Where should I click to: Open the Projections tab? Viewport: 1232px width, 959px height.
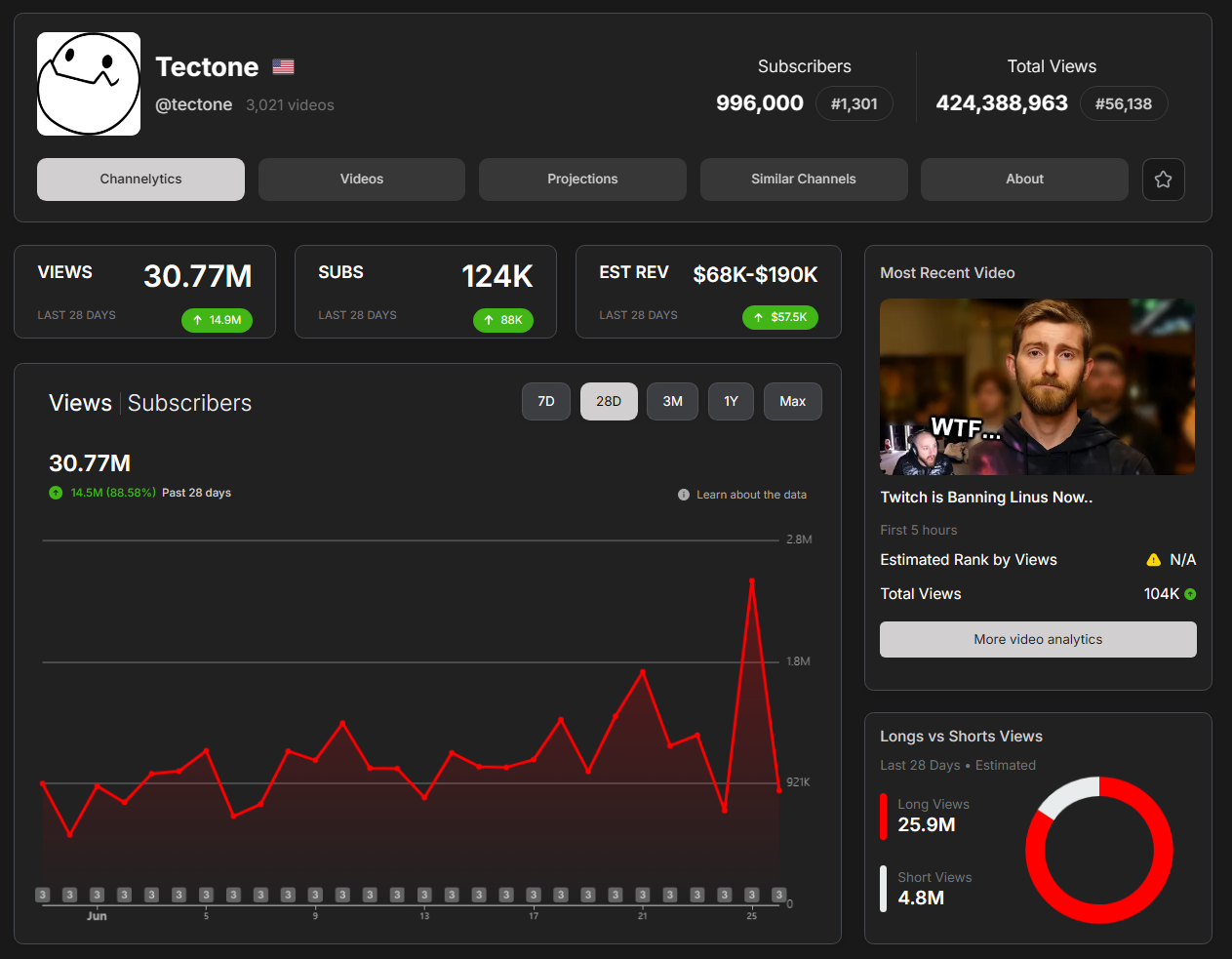(582, 180)
